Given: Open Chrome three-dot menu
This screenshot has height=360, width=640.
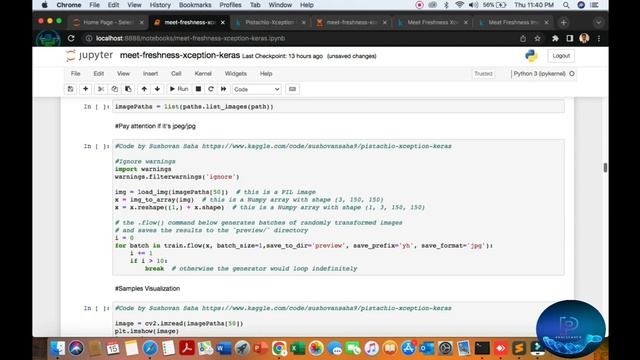Looking at the screenshot, I should (599, 38).
